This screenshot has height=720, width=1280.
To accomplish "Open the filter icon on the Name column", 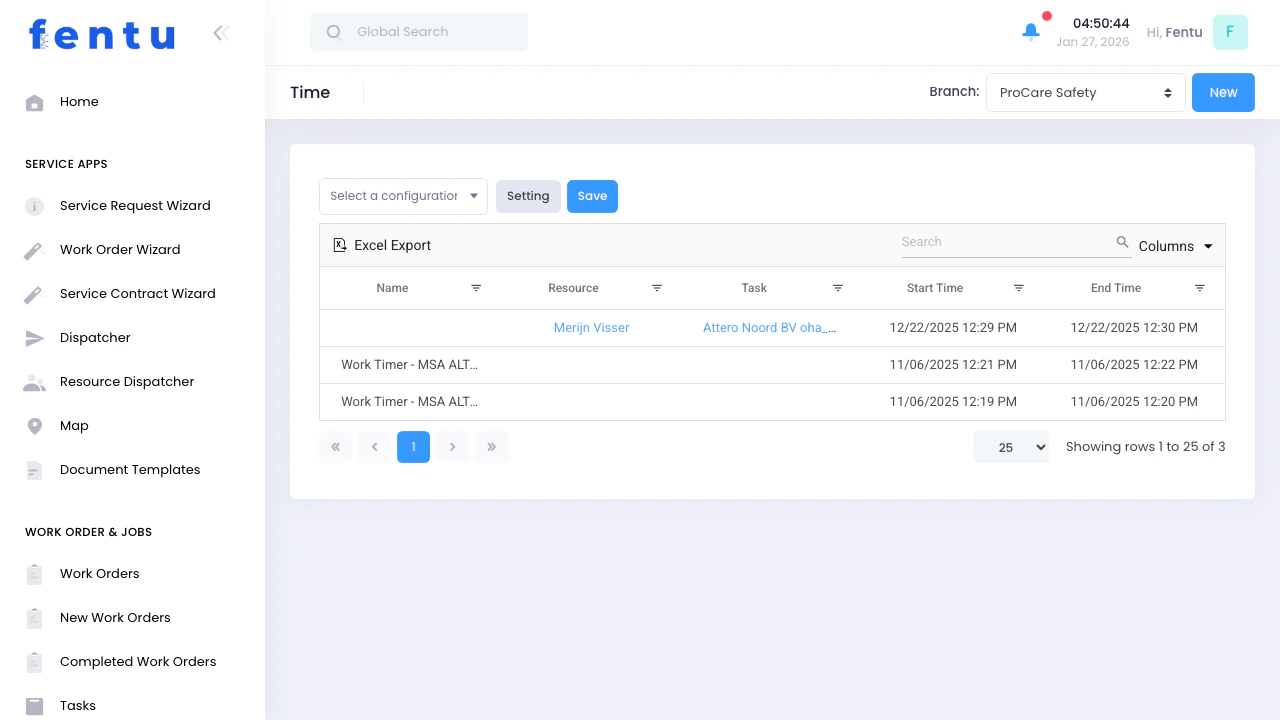I will point(476,288).
